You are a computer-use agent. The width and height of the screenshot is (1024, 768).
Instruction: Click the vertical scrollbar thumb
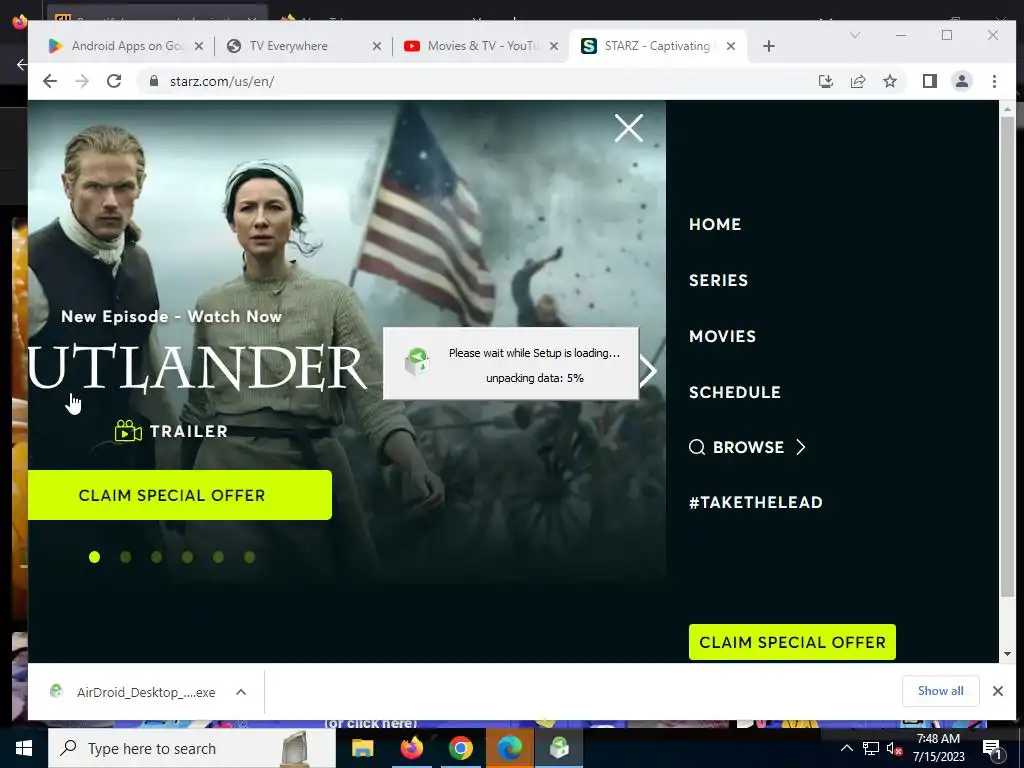tap(1006, 357)
